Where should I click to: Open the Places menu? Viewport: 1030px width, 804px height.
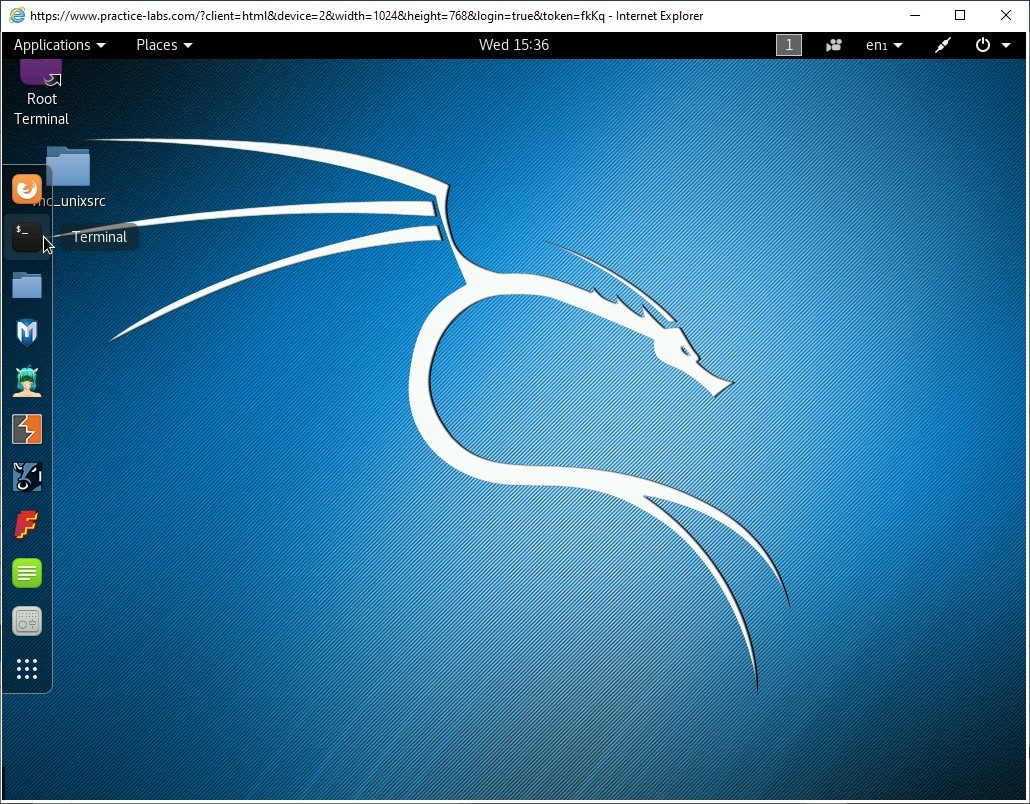pos(164,45)
